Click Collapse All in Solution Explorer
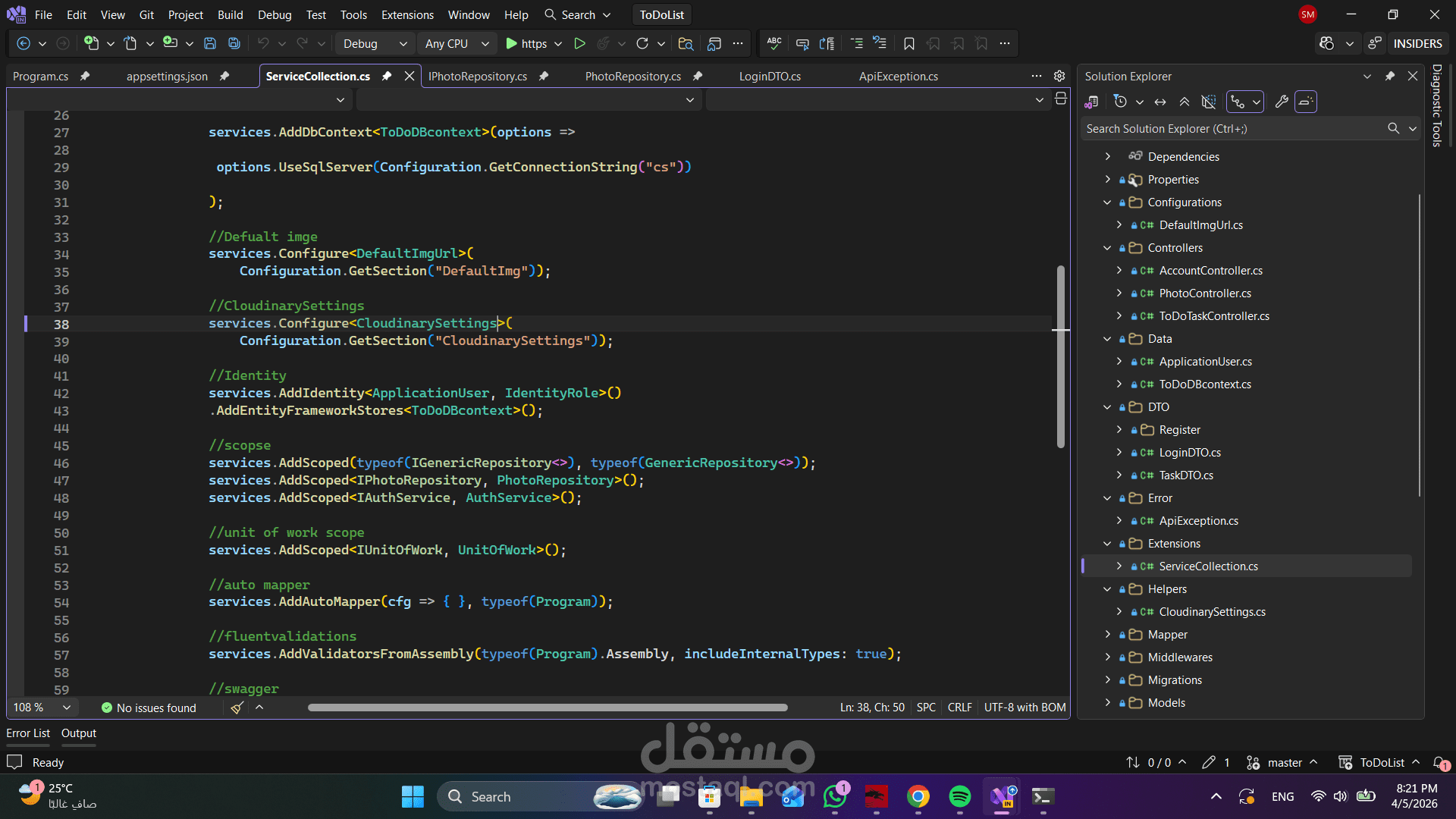Screen dimensions: 1456x819 pyautogui.click(x=1185, y=102)
